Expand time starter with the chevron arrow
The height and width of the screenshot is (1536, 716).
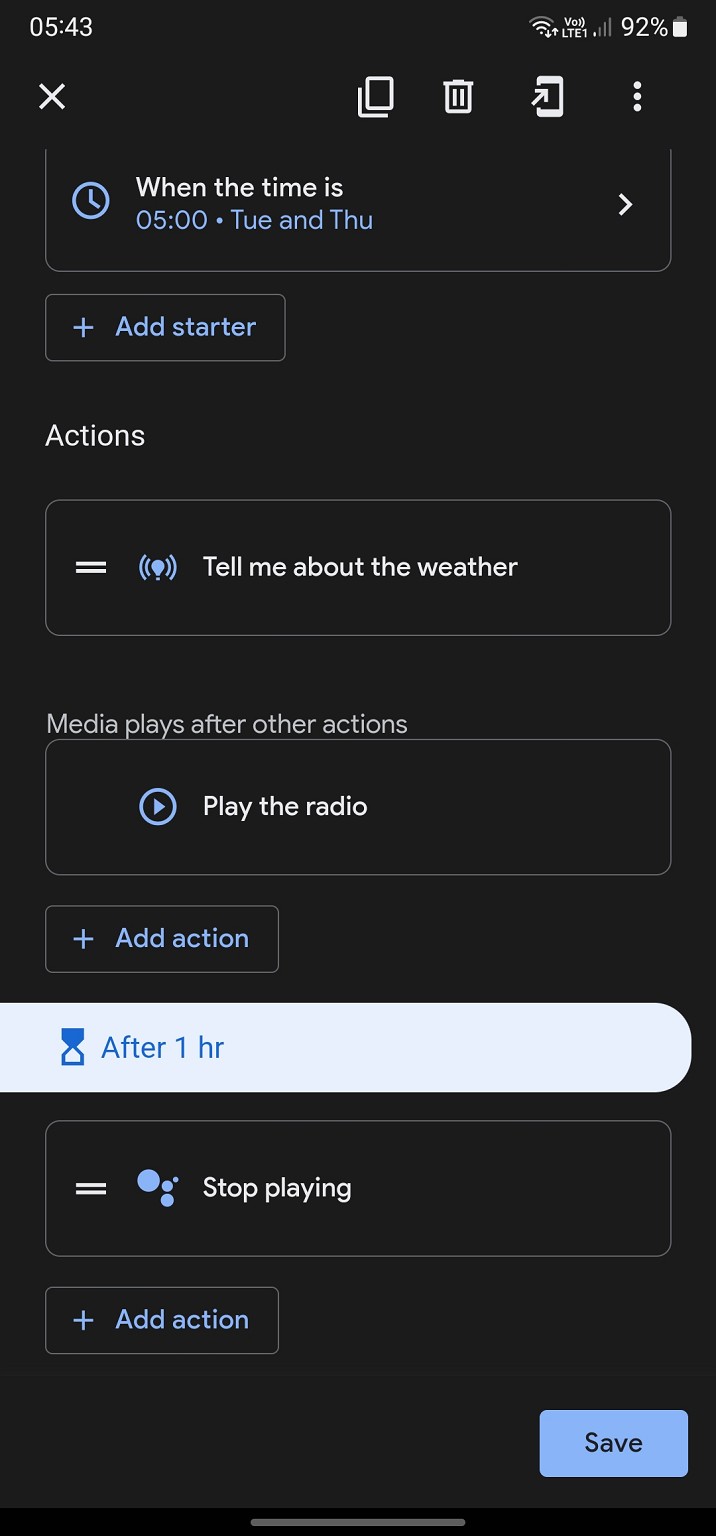[626, 205]
